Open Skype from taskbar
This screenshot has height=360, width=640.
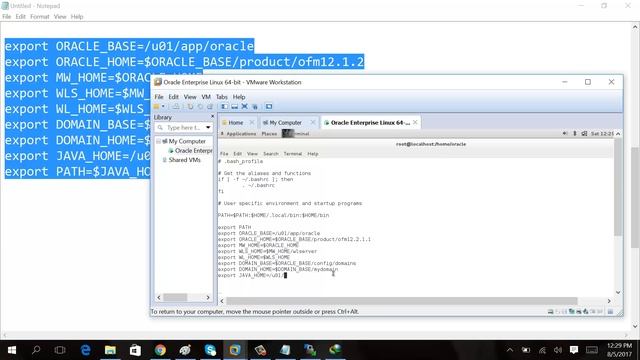[x=210, y=350]
